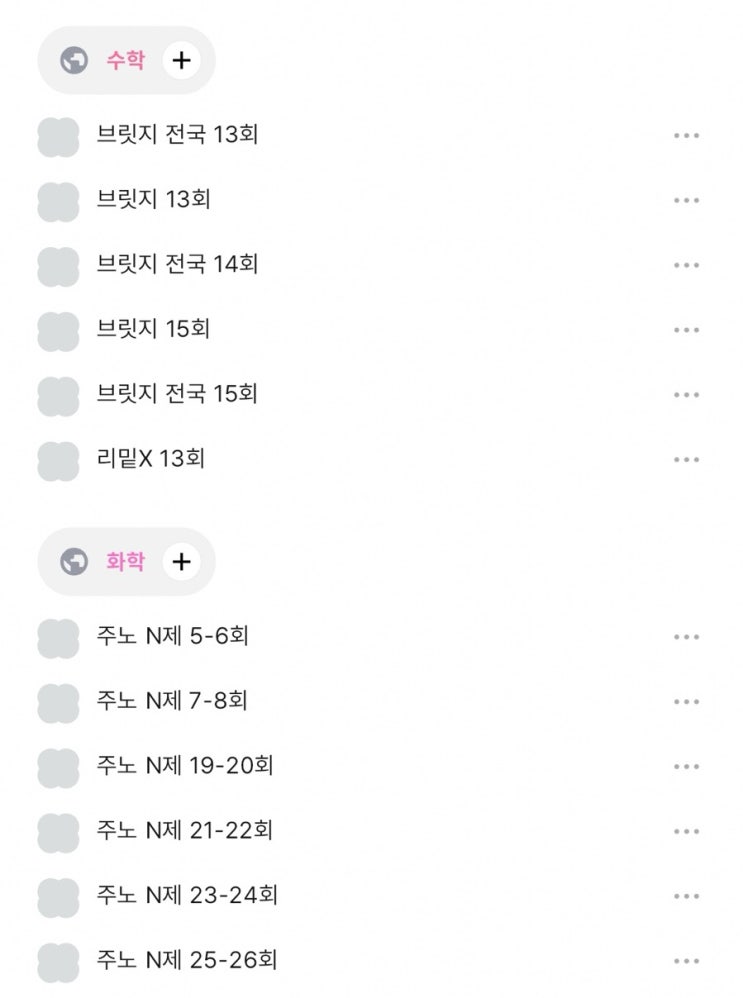743x998 pixels.
Task: Open more options for 주노 N제 25-26회
Action: [686, 962]
